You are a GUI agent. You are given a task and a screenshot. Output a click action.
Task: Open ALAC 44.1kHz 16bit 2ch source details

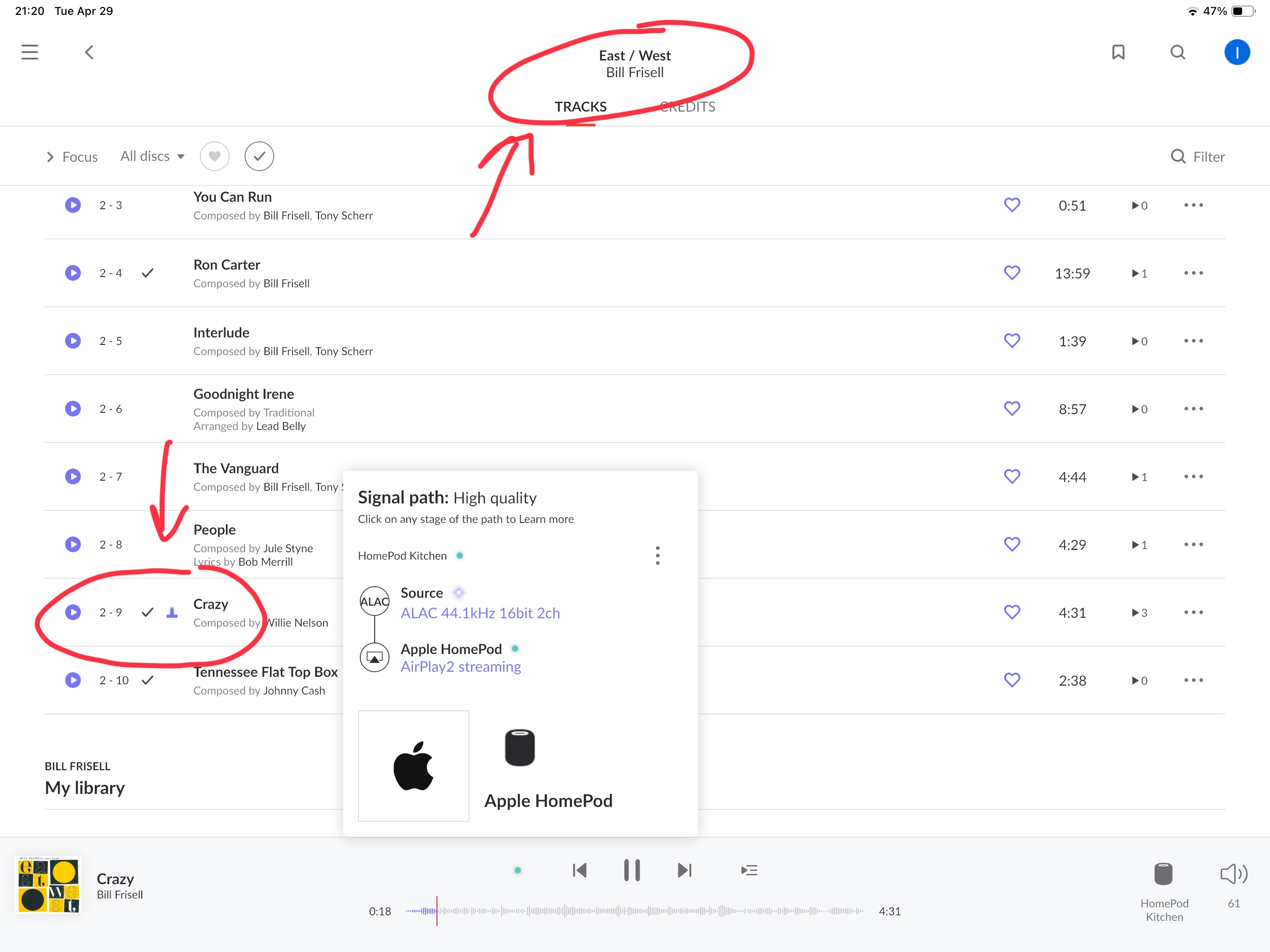click(480, 613)
